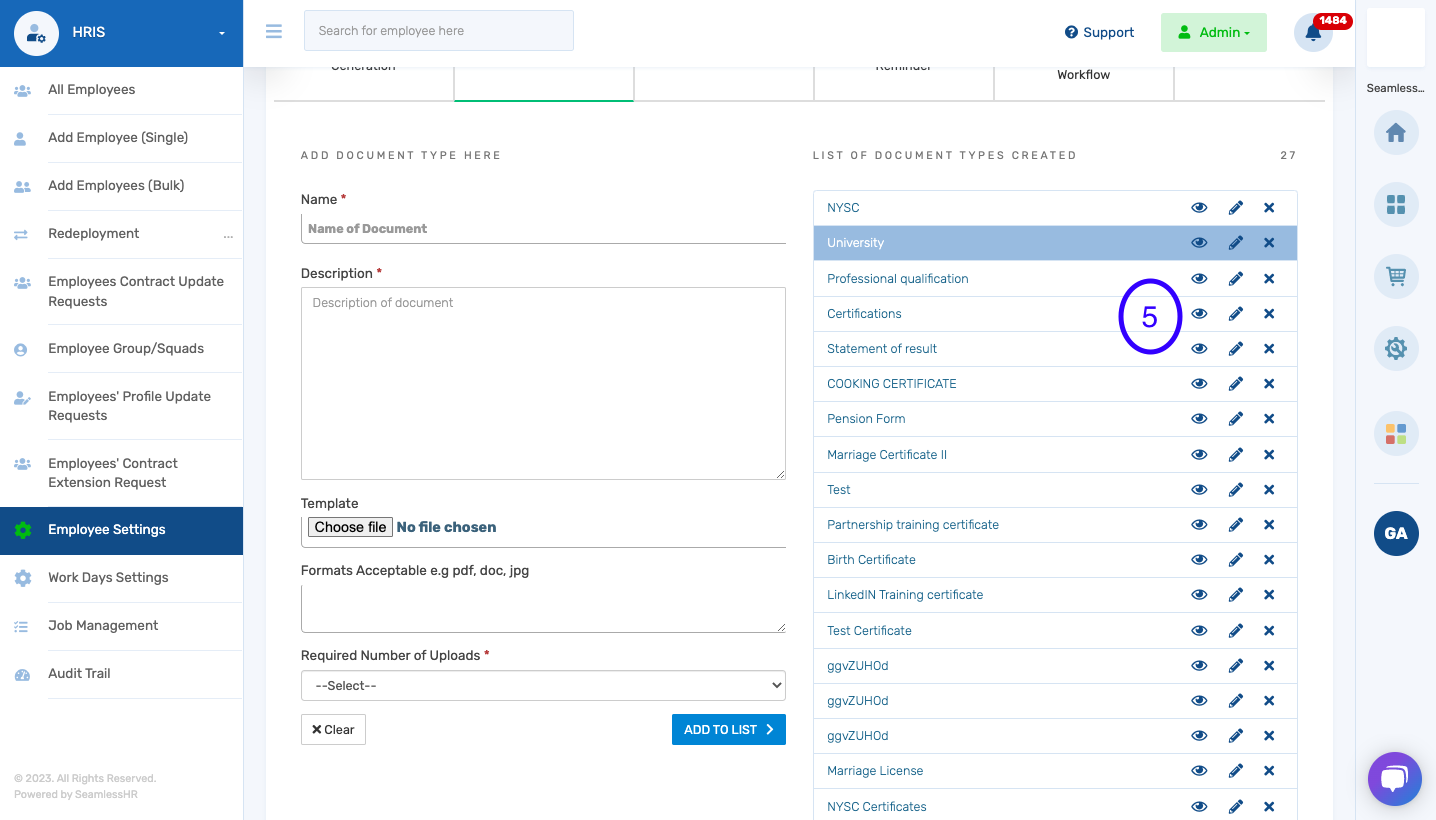Delete the NYSC document type
The image size is (1436, 820).
(x=1269, y=208)
